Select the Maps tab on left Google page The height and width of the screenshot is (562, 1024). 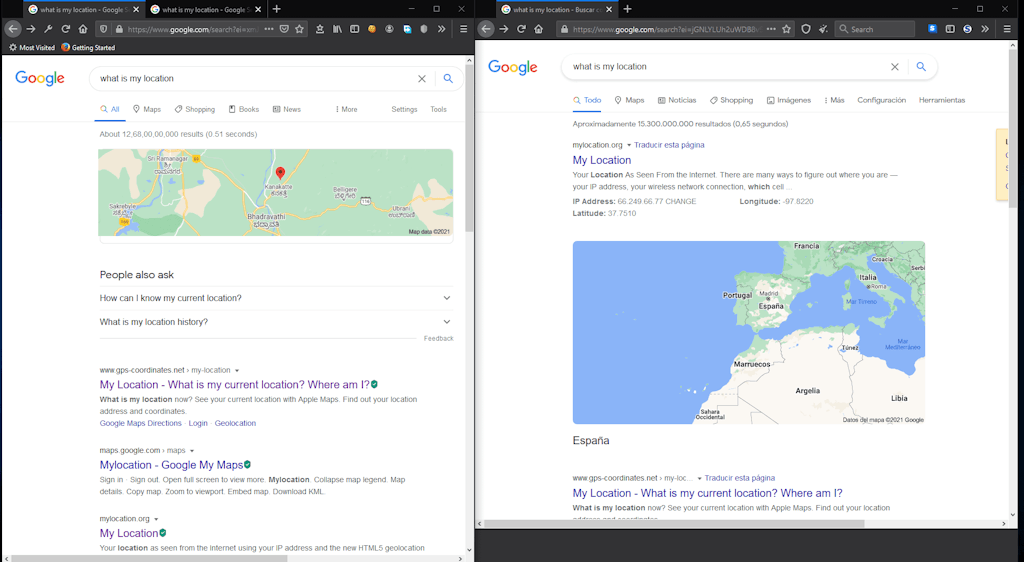click(147, 110)
